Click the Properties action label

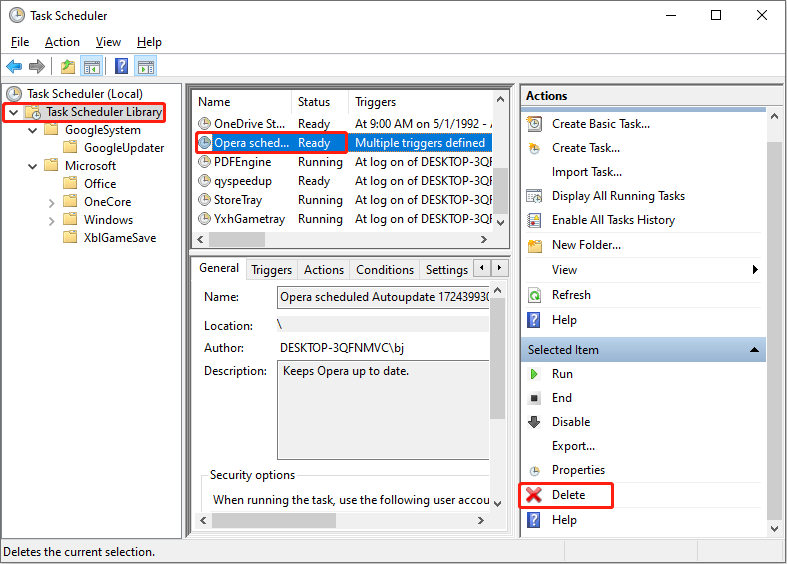coord(578,470)
